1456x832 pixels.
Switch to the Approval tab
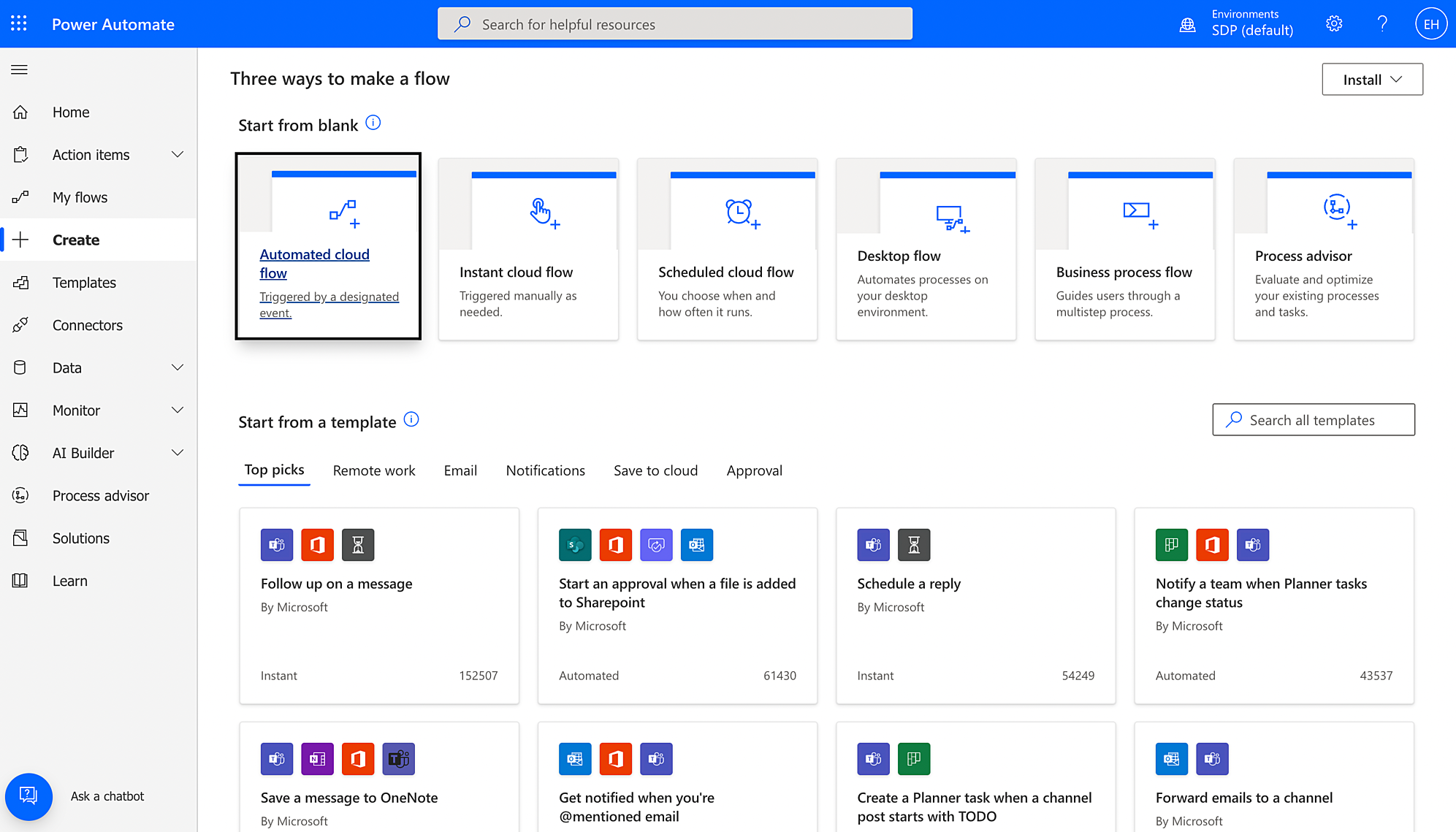click(x=754, y=470)
